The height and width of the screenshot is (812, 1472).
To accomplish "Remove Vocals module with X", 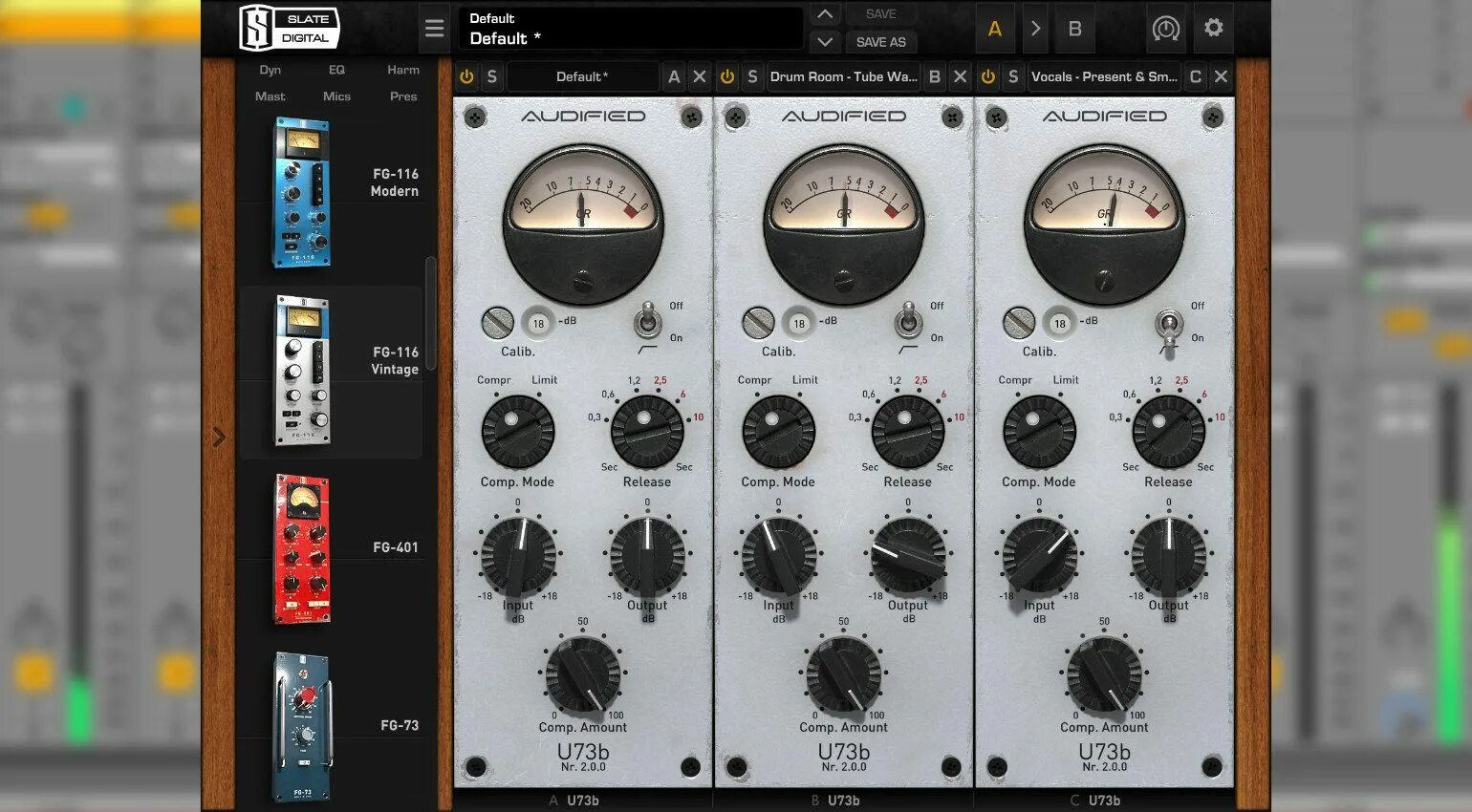I will click(x=1221, y=76).
